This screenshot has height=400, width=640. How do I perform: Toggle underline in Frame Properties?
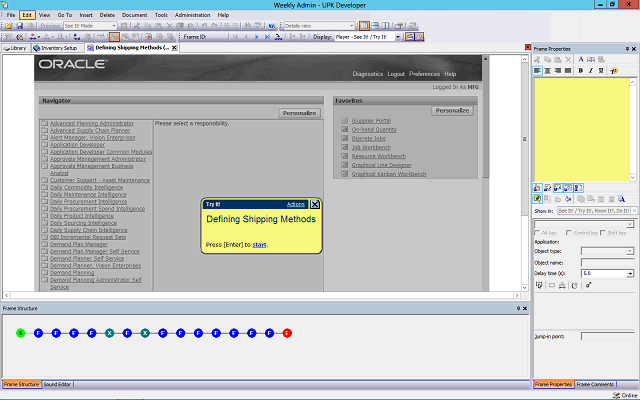[x=601, y=71]
